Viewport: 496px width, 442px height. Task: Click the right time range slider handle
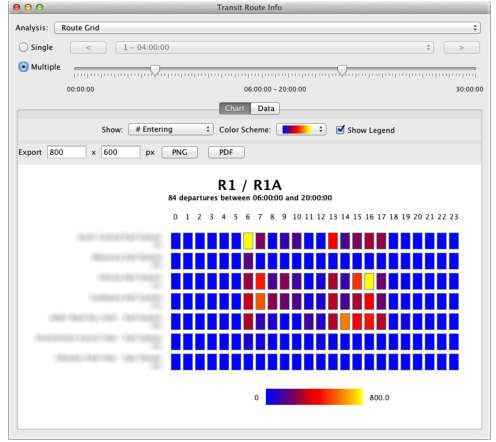click(x=342, y=70)
